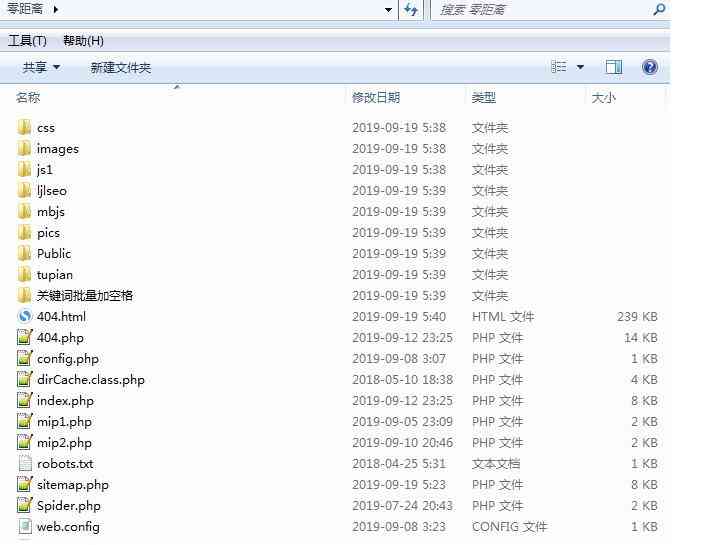The width and height of the screenshot is (710, 545).
Task: Click the 关键词批量加空格 folder icon
Action: [x=24, y=295]
